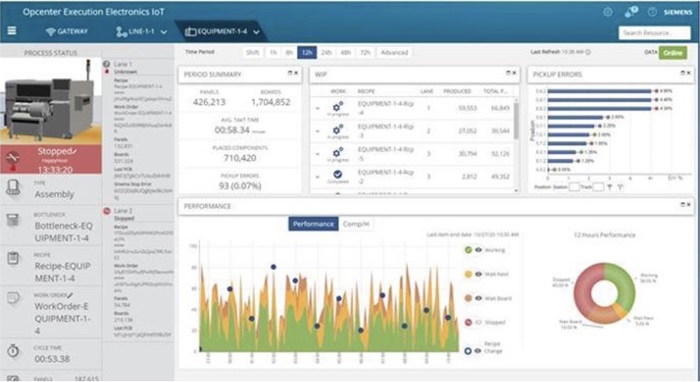
Task: Select the Shift time period
Action: [x=252, y=52]
